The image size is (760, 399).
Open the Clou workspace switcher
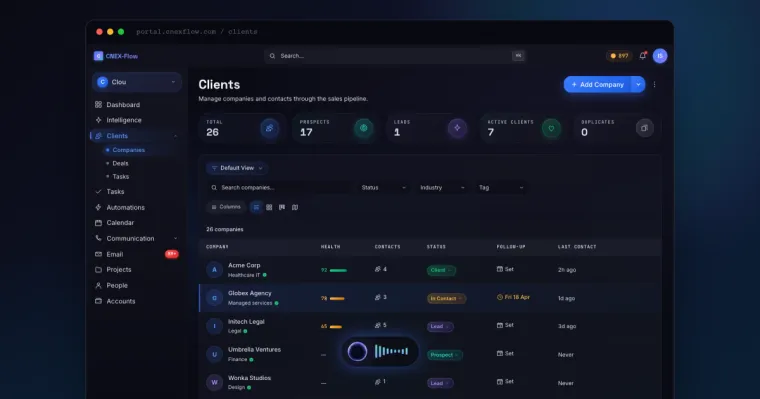[x=137, y=82]
